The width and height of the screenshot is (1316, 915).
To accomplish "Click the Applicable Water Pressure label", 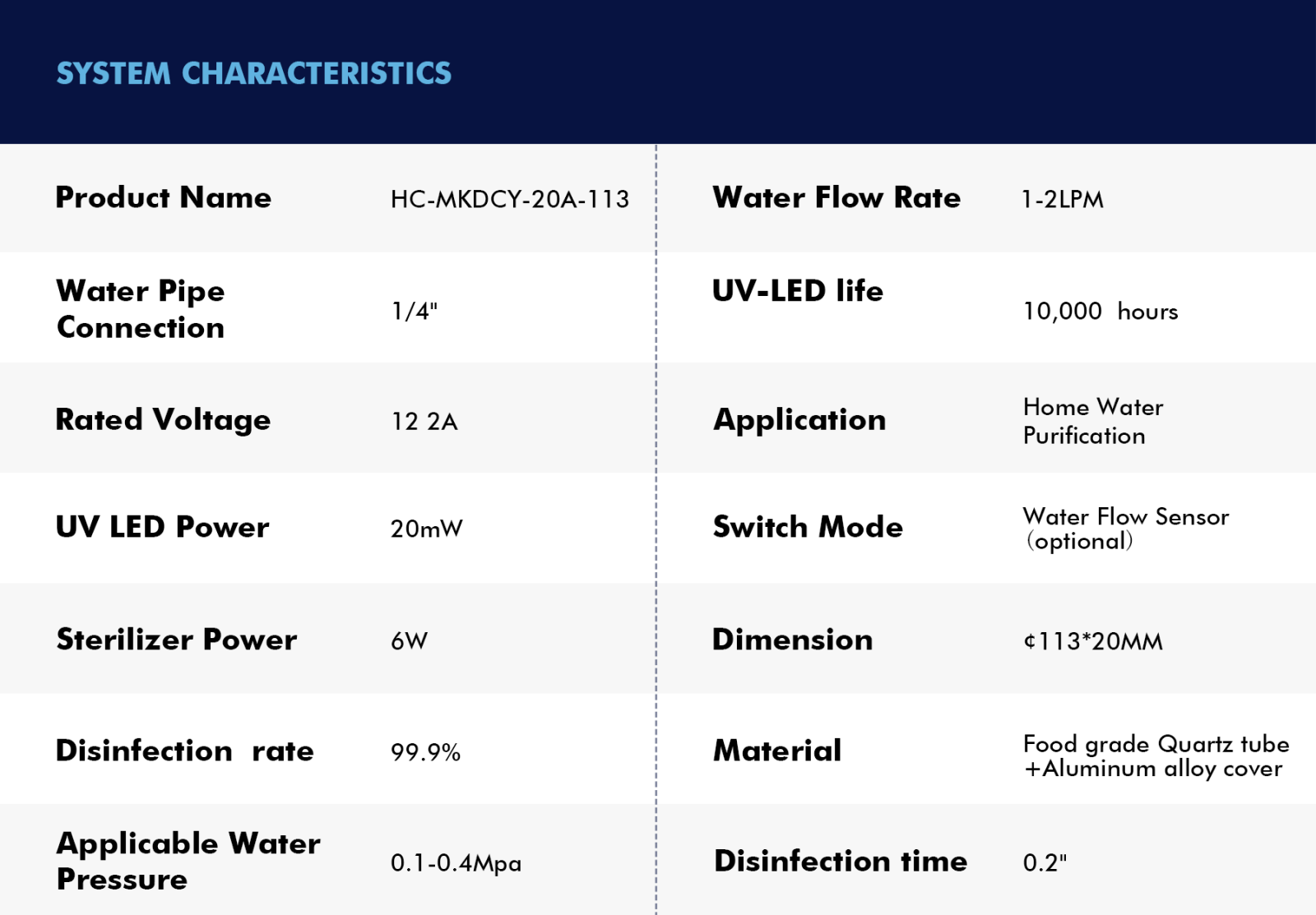I will click(188, 861).
